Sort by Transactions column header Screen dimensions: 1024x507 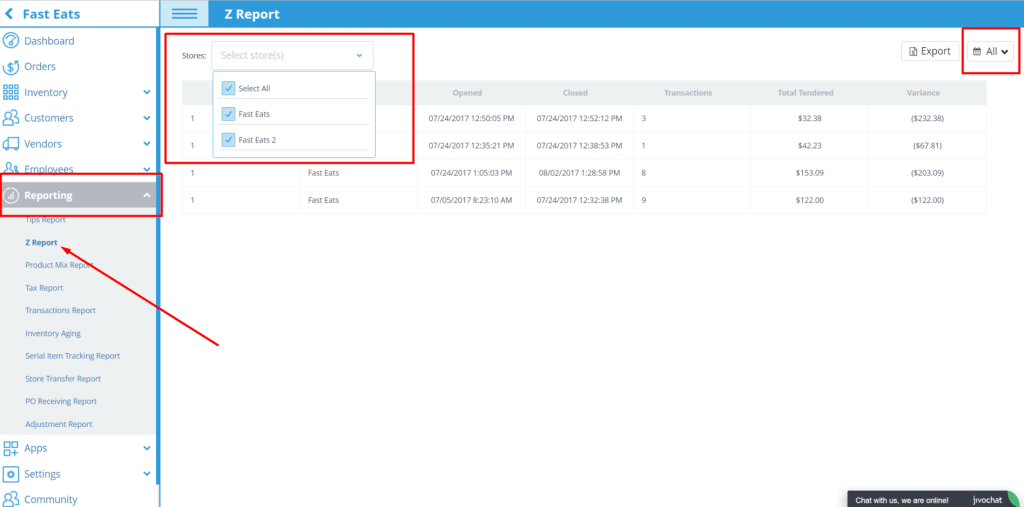click(x=688, y=93)
